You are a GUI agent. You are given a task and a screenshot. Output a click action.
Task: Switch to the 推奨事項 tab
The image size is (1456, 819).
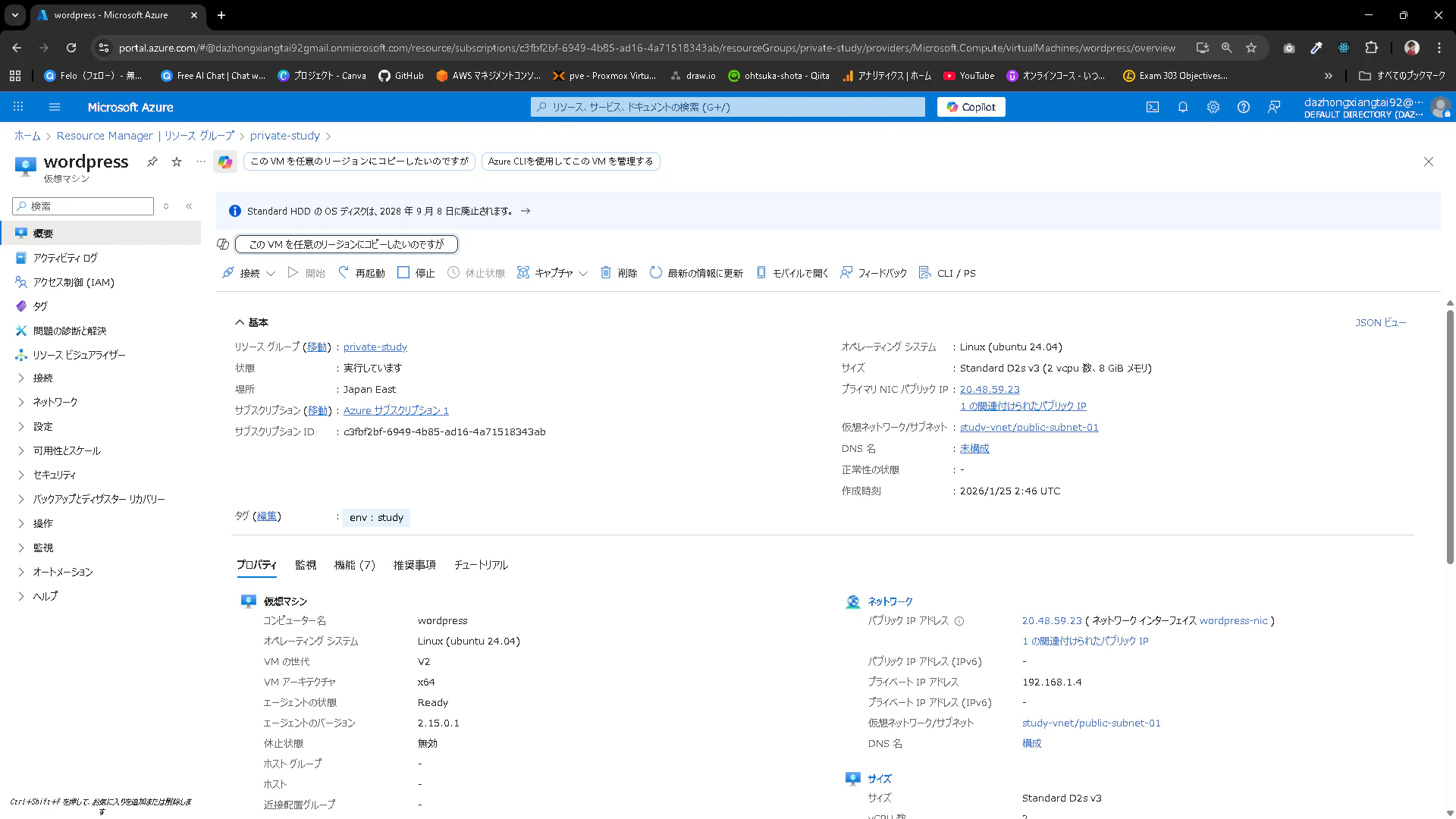pos(414,565)
